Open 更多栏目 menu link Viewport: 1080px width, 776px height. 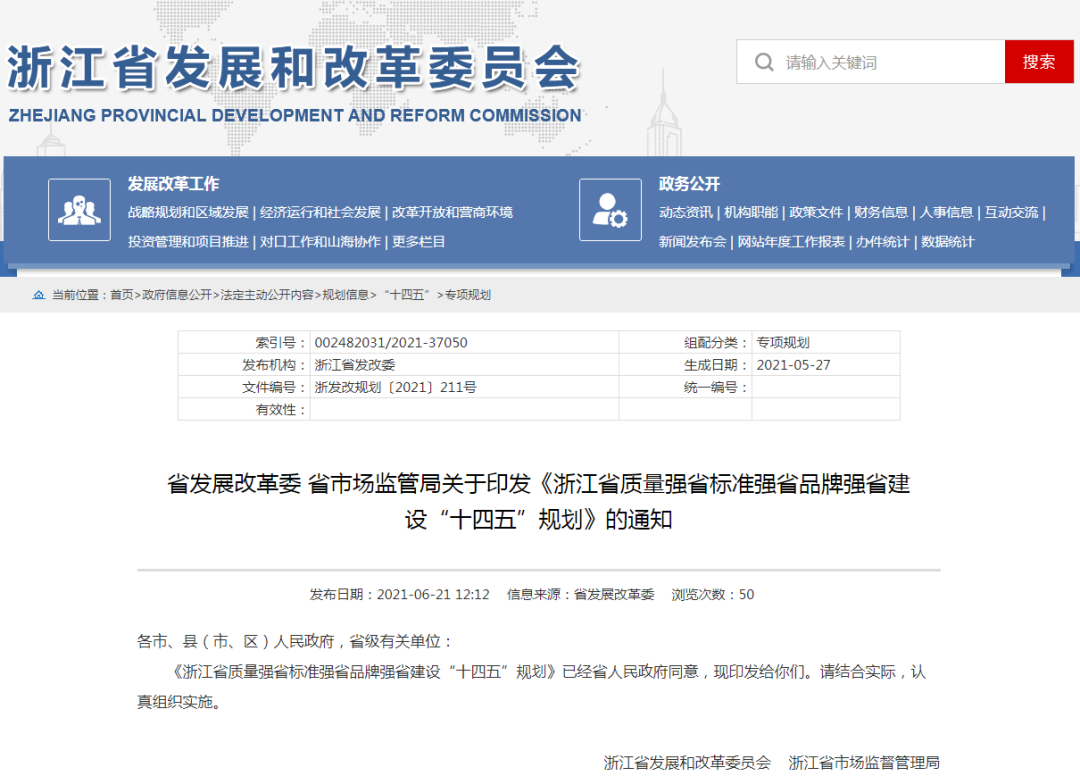[x=419, y=242]
